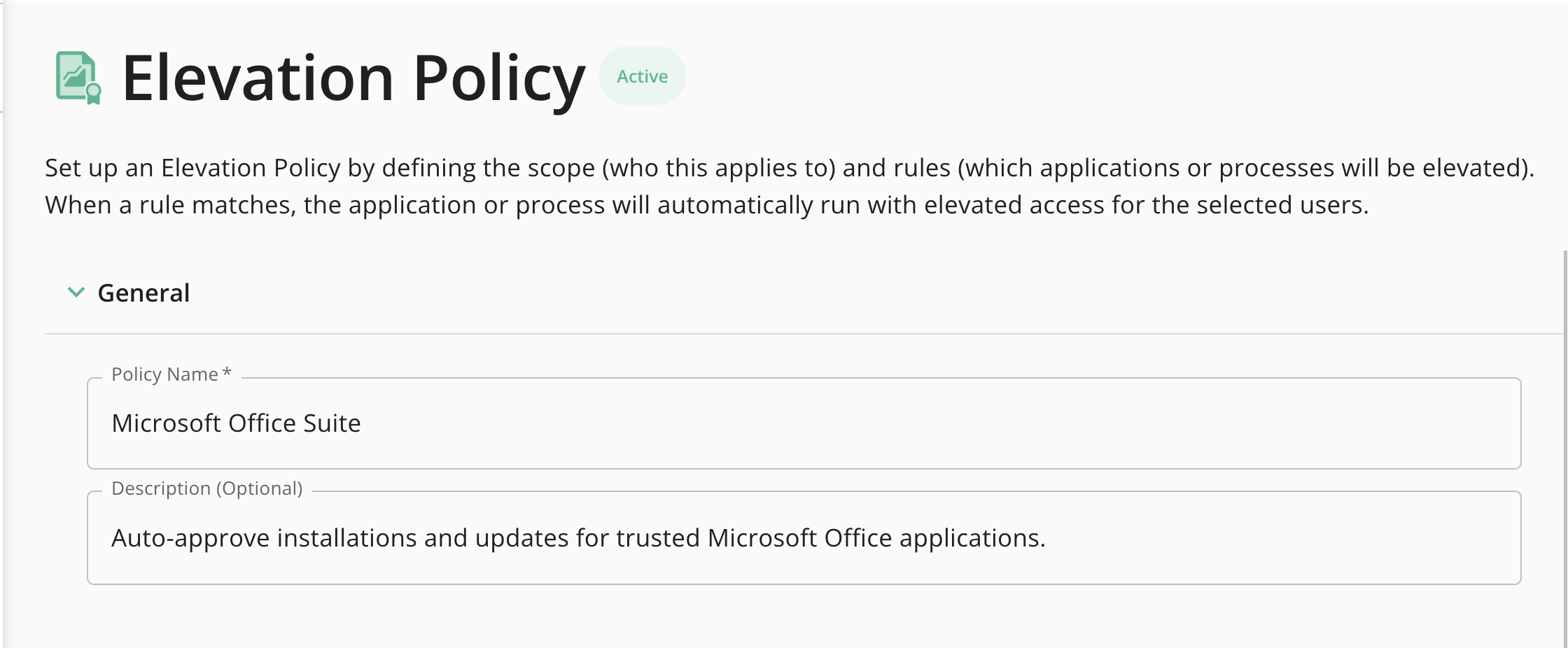The height and width of the screenshot is (648, 1568).
Task: Click the General section heading
Action: pyautogui.click(x=143, y=293)
